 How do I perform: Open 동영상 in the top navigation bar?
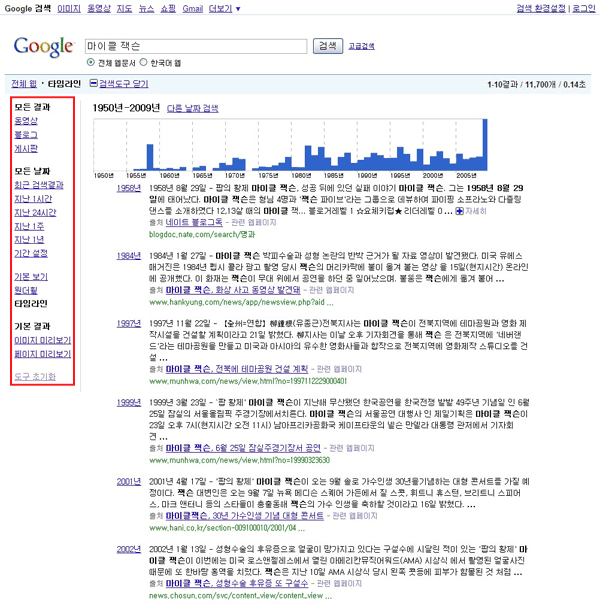[99, 9]
